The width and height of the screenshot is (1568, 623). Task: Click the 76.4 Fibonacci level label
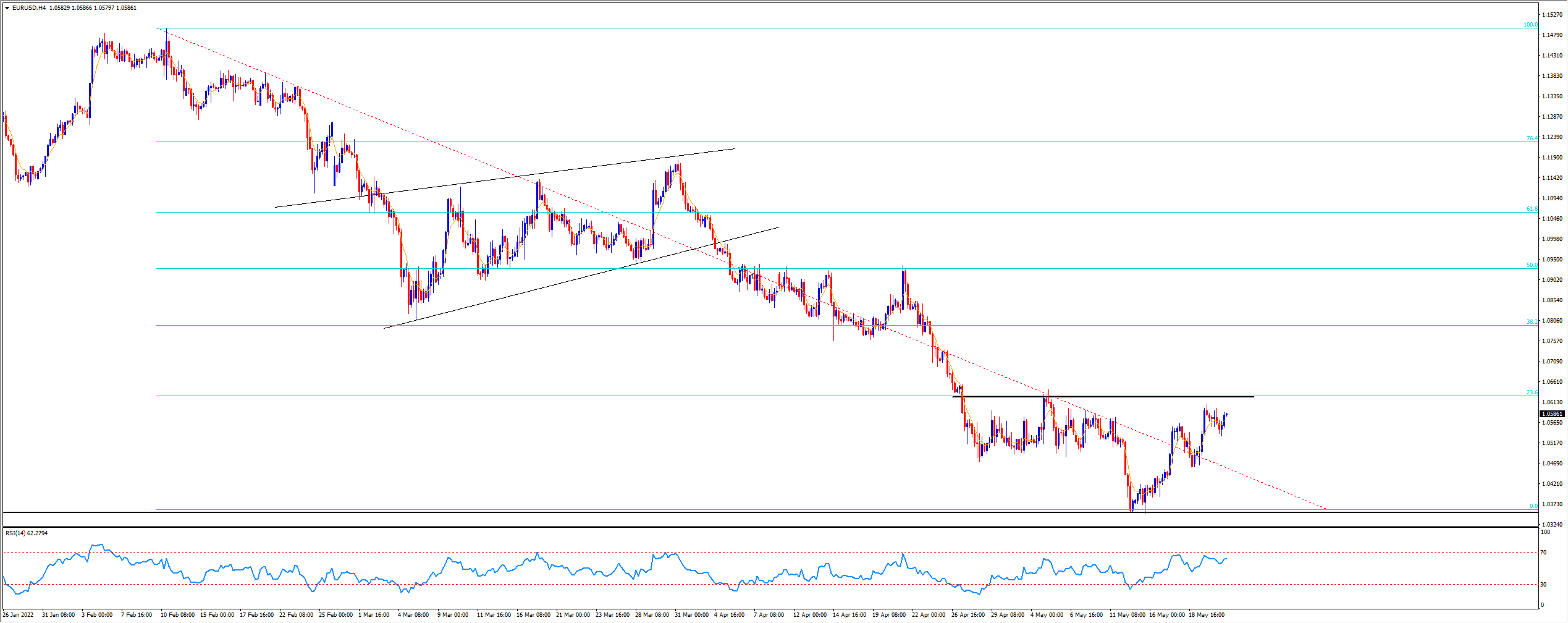1532,138
